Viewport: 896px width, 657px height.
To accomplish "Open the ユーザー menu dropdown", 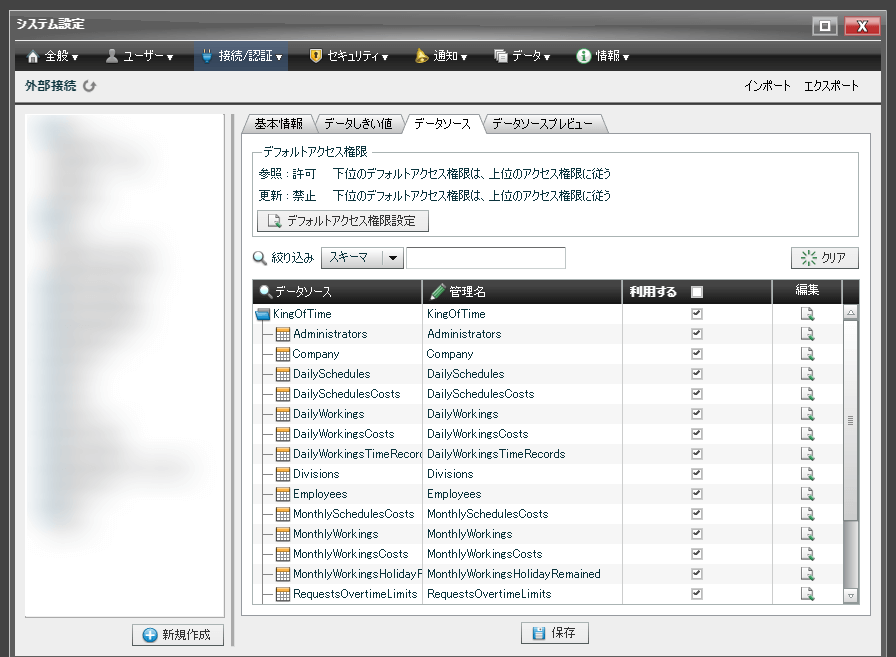I will (x=139, y=56).
